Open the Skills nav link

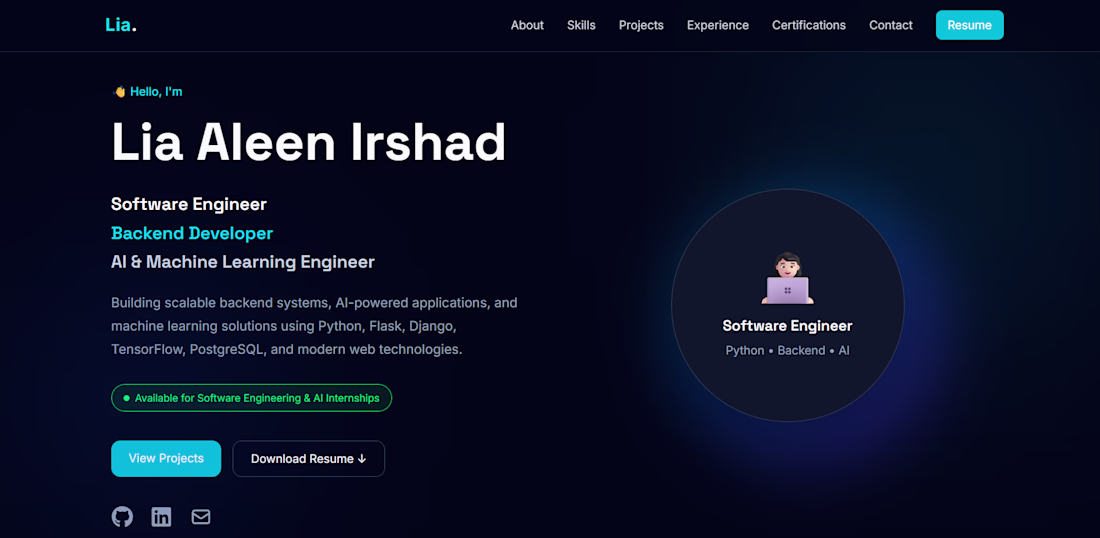(581, 25)
